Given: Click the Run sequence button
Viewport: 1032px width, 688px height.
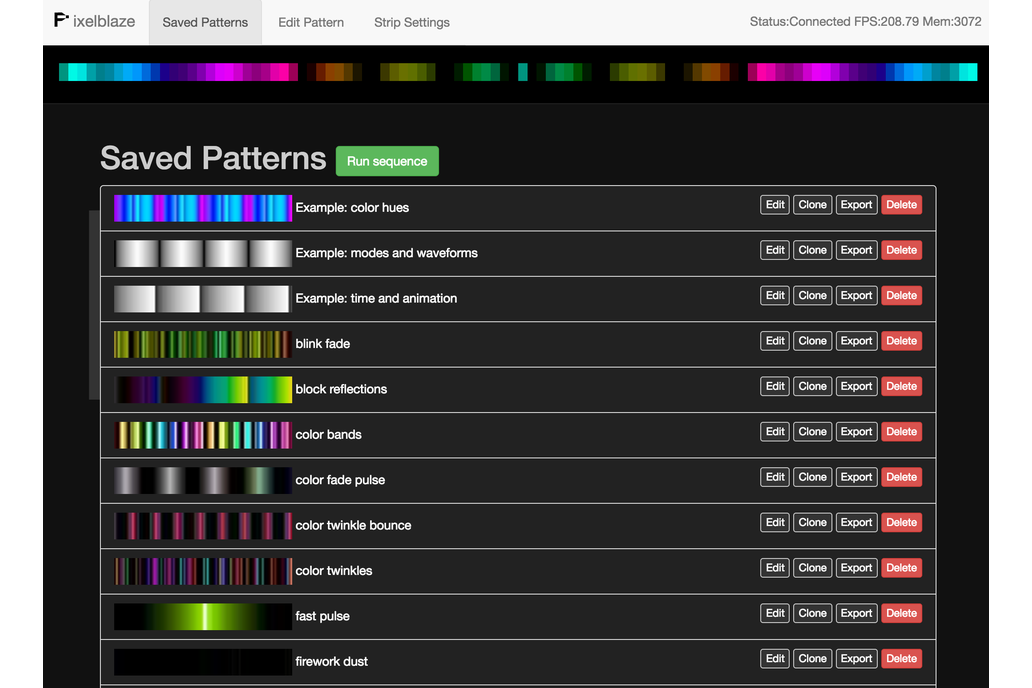Looking at the screenshot, I should (x=387, y=161).
